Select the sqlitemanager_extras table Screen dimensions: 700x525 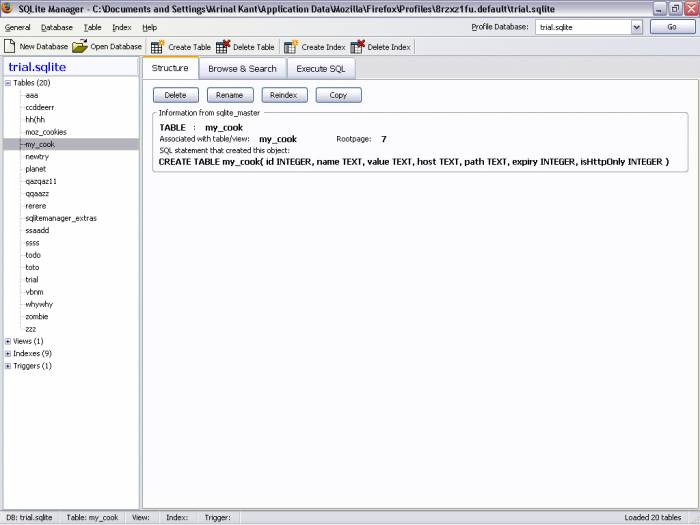(61, 218)
